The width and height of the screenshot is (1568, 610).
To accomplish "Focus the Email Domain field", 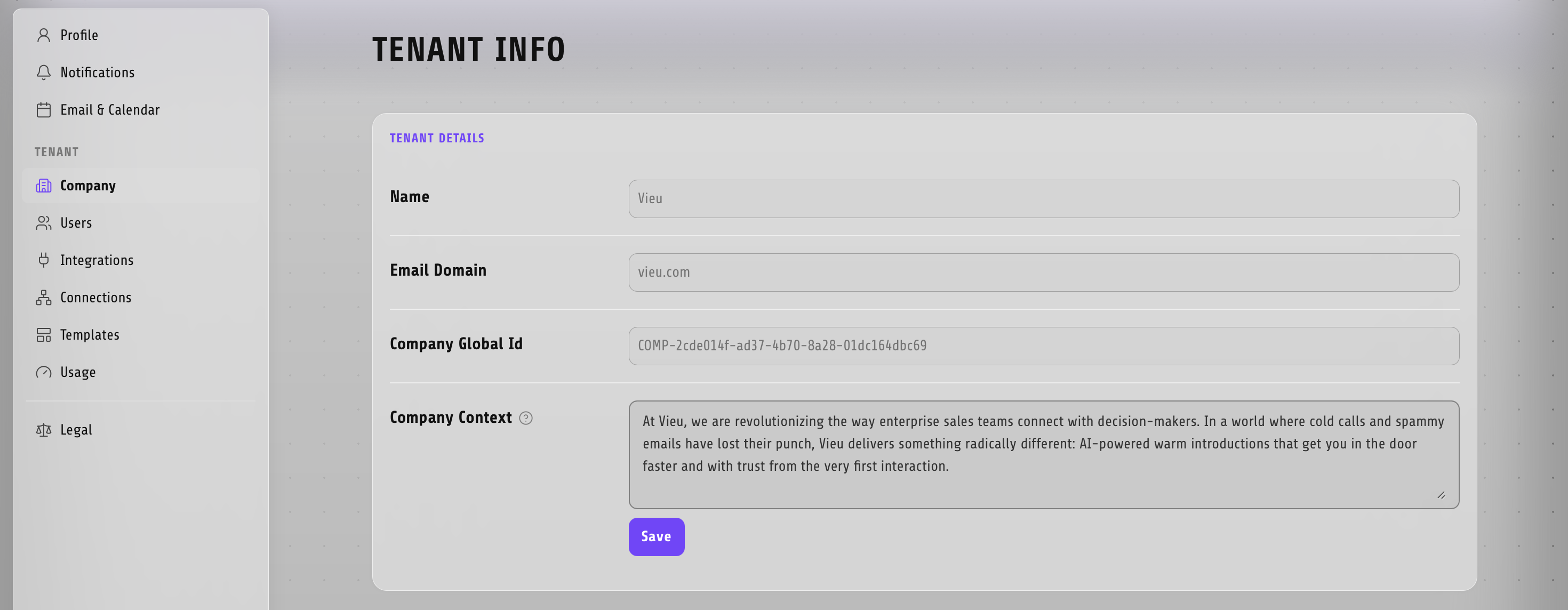I will pos(1043,272).
